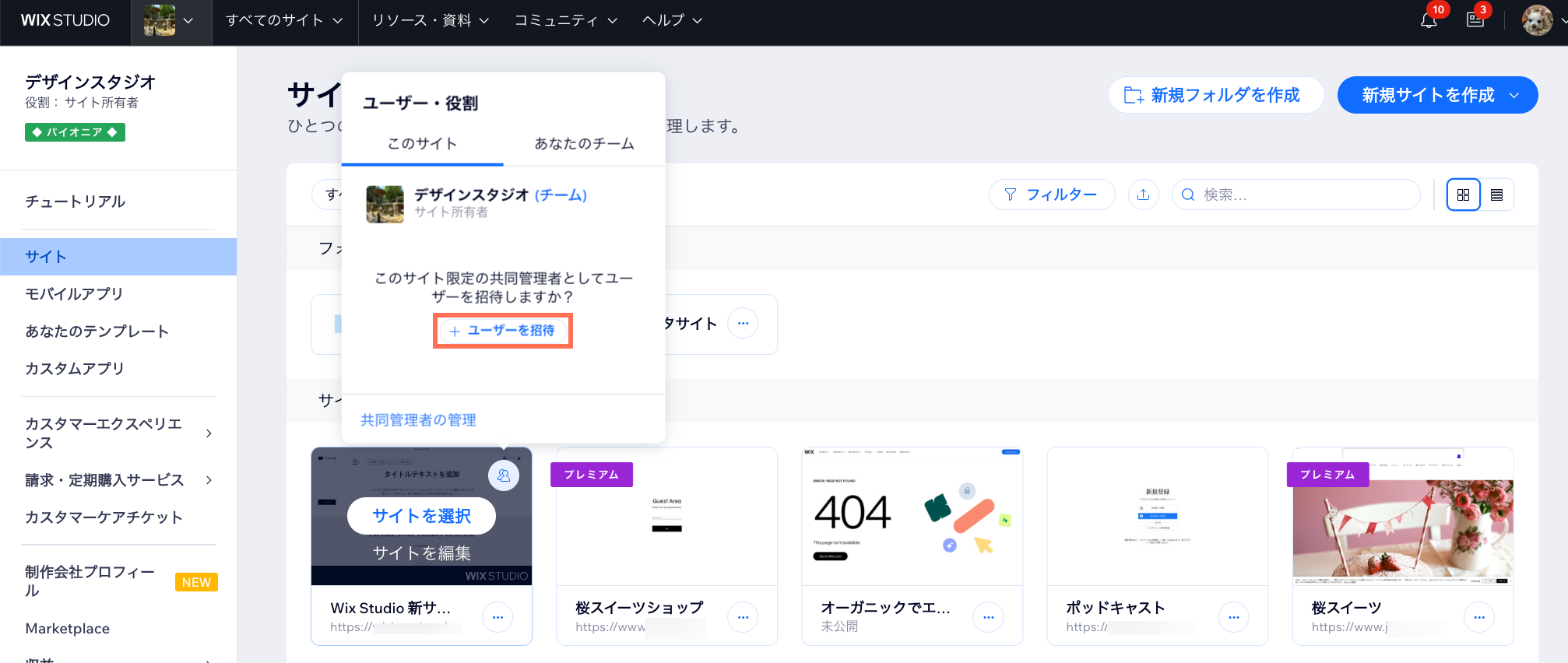Click the user profile avatar

pos(1537,21)
